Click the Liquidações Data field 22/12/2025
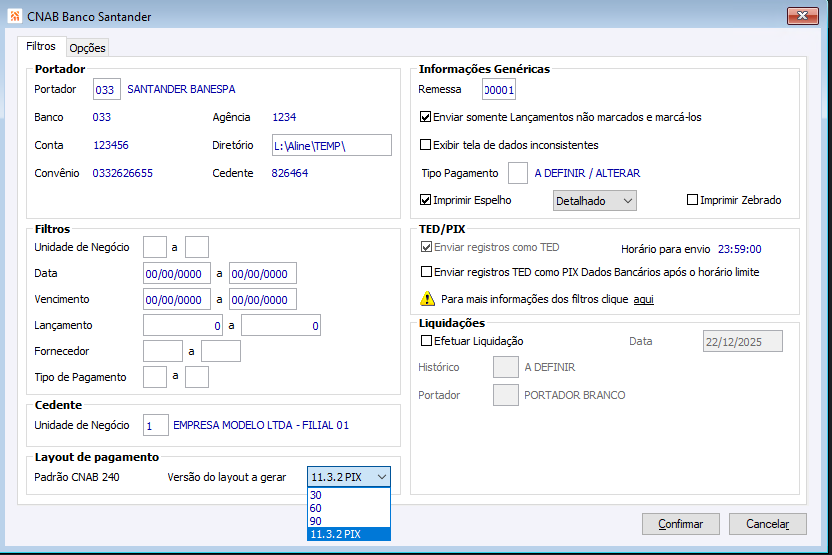Image resolution: width=832 pixels, height=555 pixels. (742, 341)
